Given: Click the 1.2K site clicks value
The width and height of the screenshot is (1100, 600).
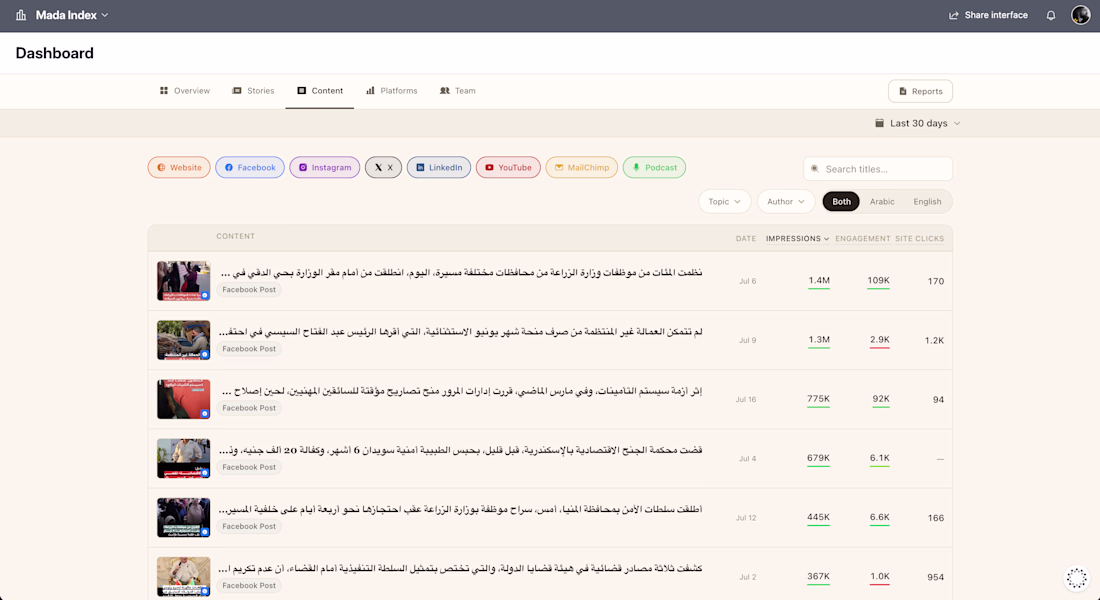Looking at the screenshot, I should click(934, 340).
